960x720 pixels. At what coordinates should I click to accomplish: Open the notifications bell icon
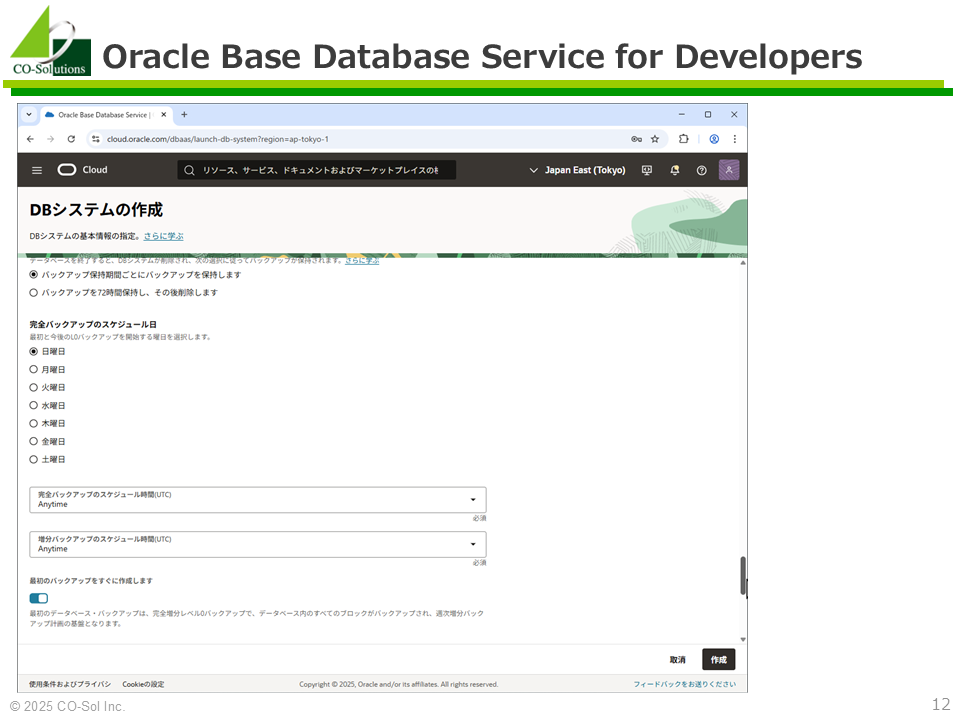(675, 170)
